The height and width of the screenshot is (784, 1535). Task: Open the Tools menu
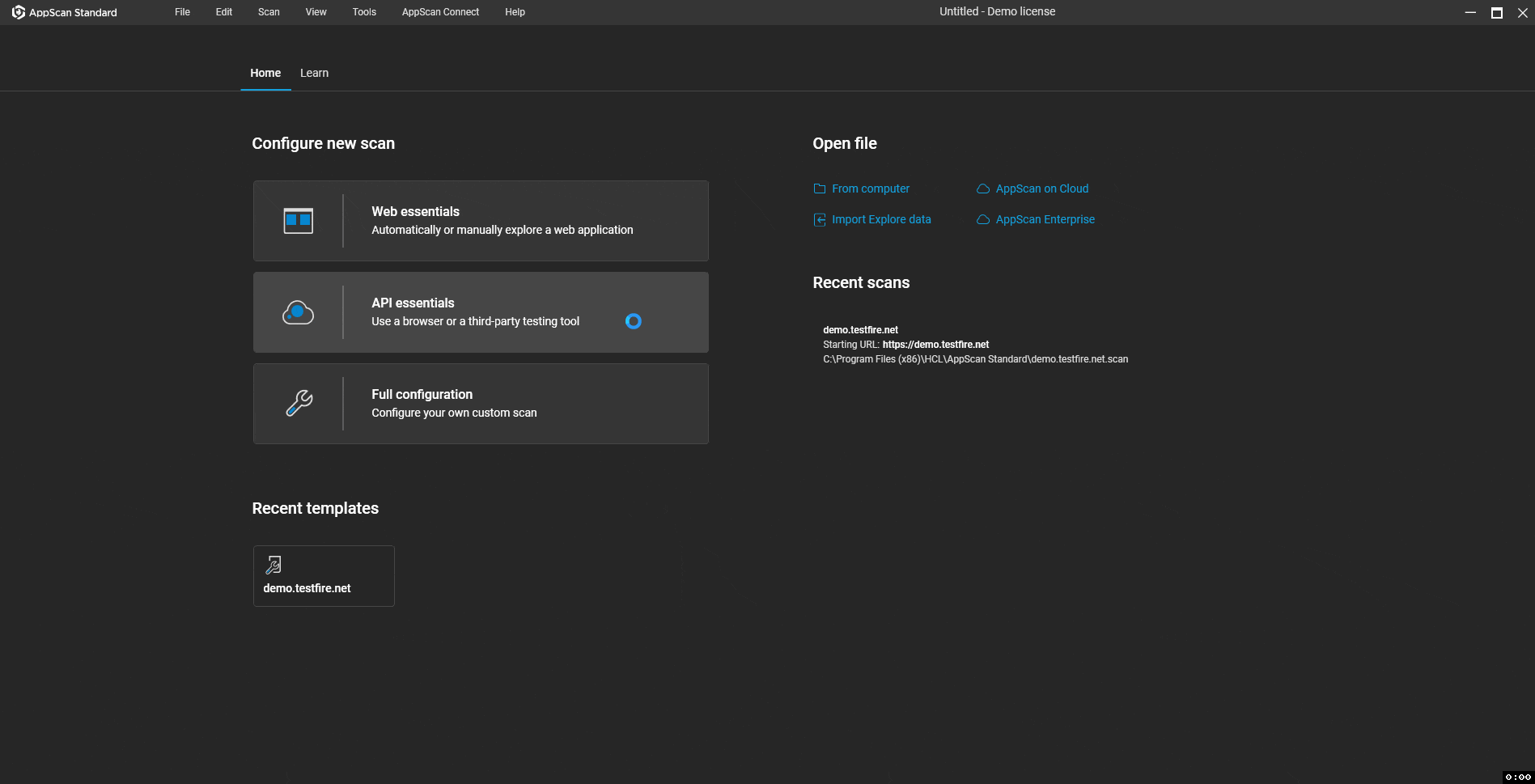(x=364, y=12)
